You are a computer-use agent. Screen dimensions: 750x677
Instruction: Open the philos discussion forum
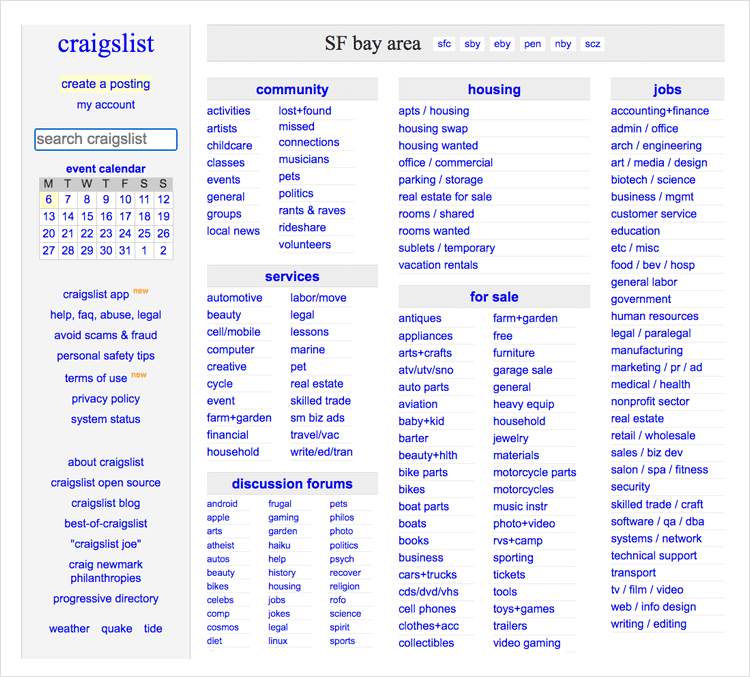(342, 518)
